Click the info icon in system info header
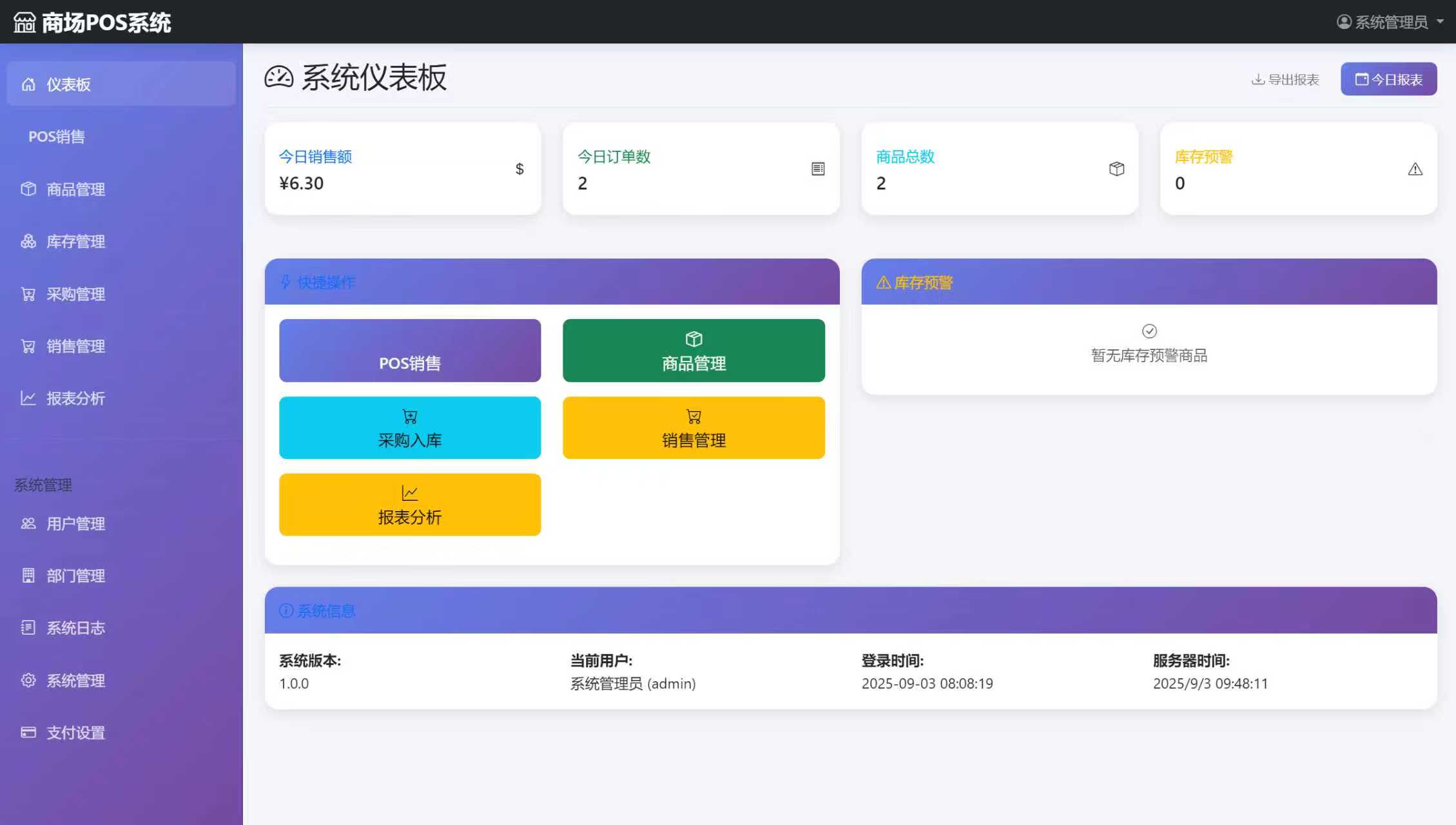1456x825 pixels. [x=286, y=610]
